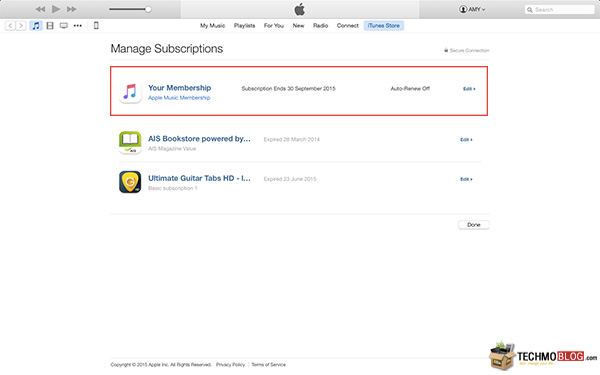Click the AIS Bookstore app icon
Viewport: 600px width, 375px height.
(130, 142)
